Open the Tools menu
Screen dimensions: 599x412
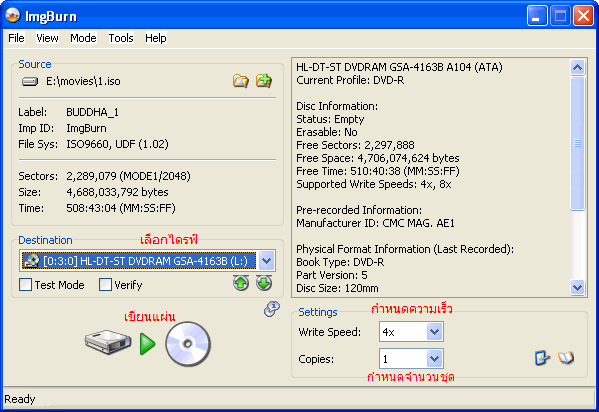click(x=121, y=38)
